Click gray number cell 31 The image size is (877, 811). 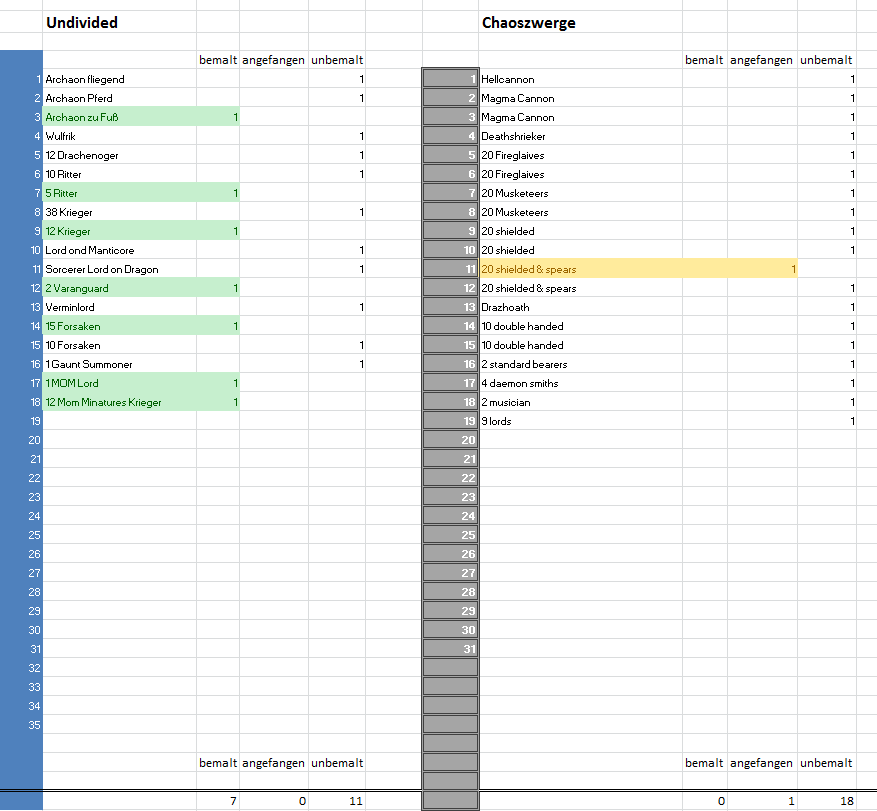tap(450, 649)
